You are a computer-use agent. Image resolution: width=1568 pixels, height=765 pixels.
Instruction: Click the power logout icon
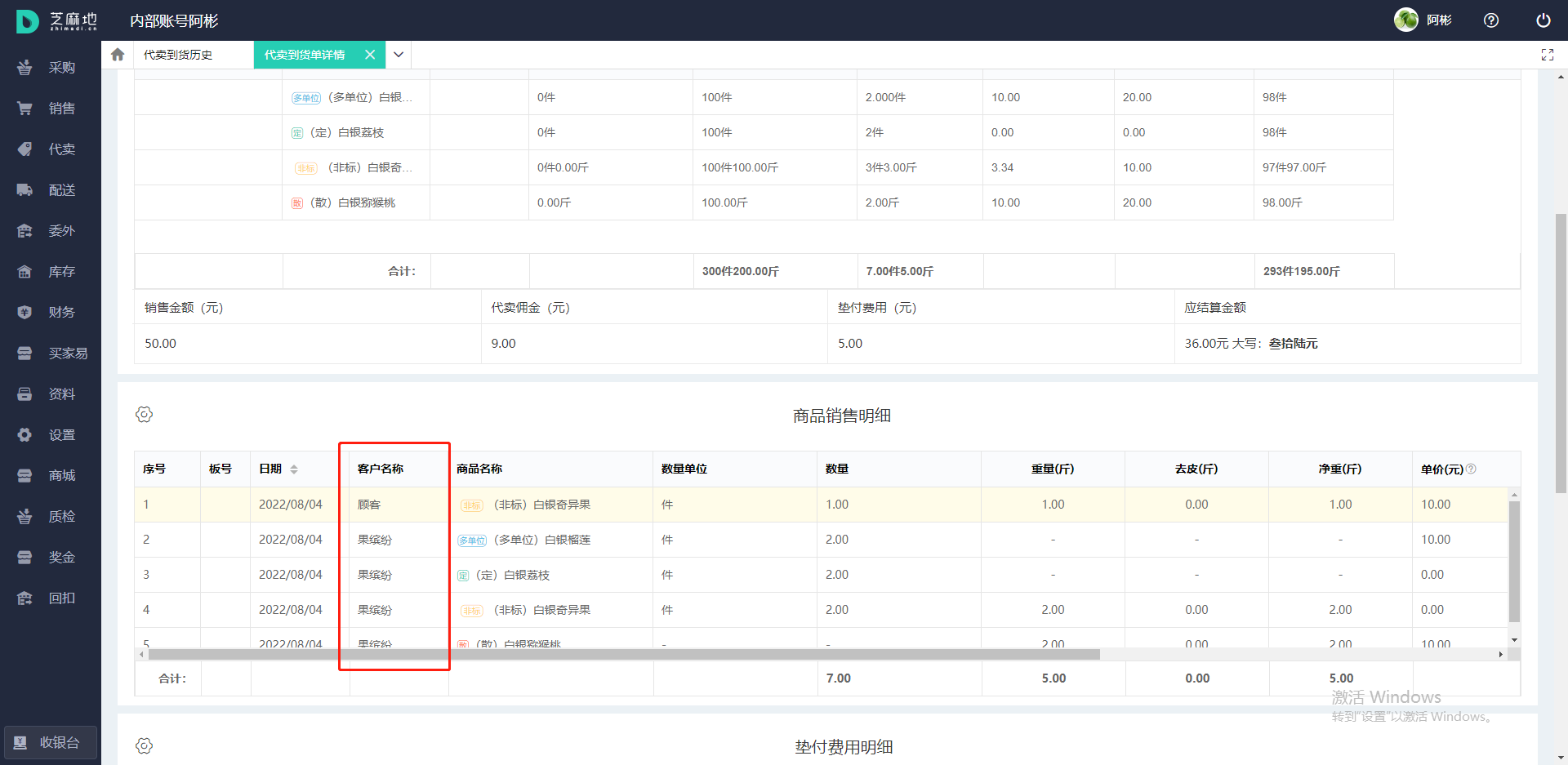coord(1543,20)
